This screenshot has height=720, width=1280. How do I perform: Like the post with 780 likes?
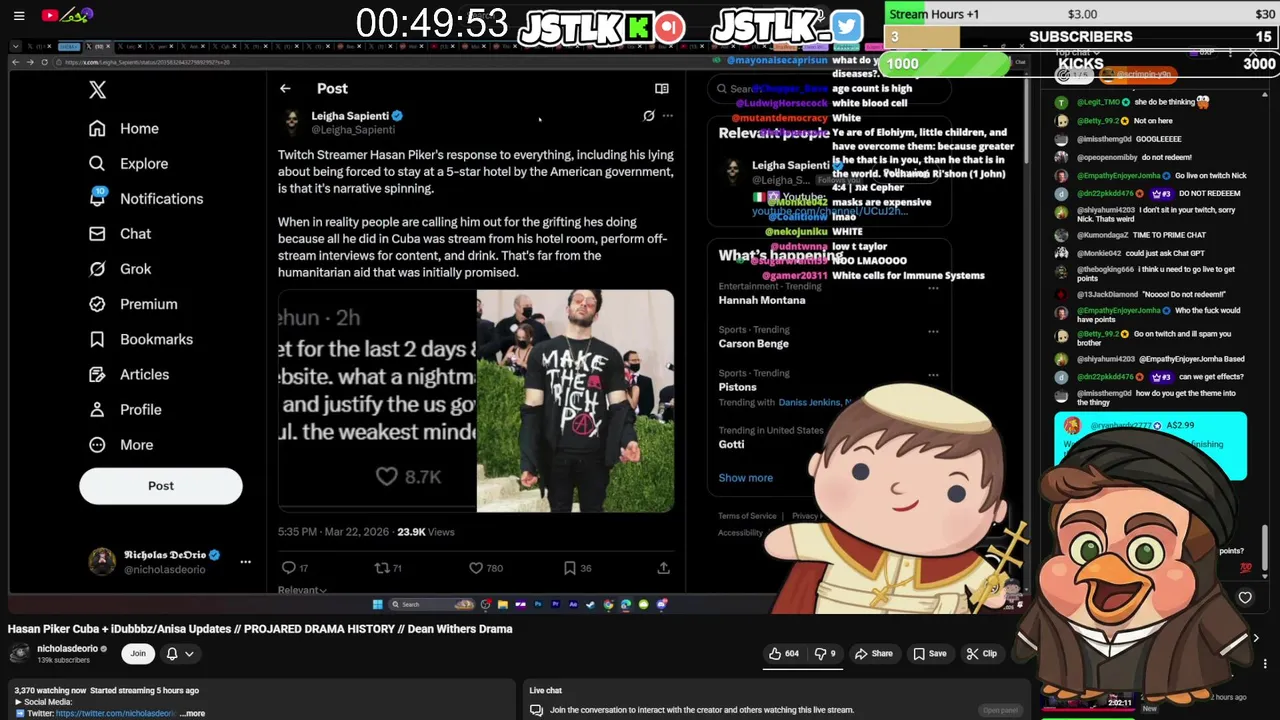476,568
